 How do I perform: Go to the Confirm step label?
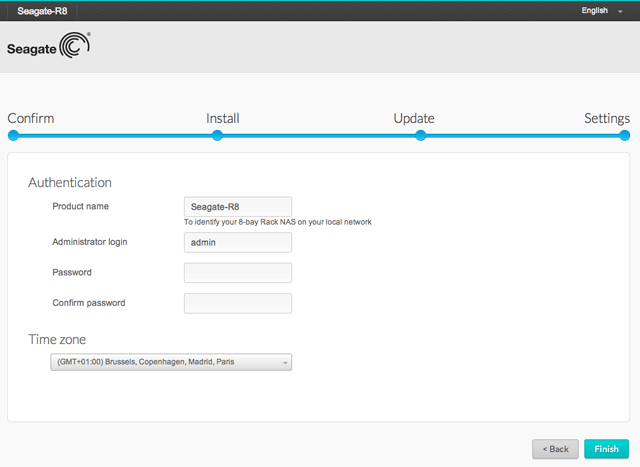click(x=31, y=118)
